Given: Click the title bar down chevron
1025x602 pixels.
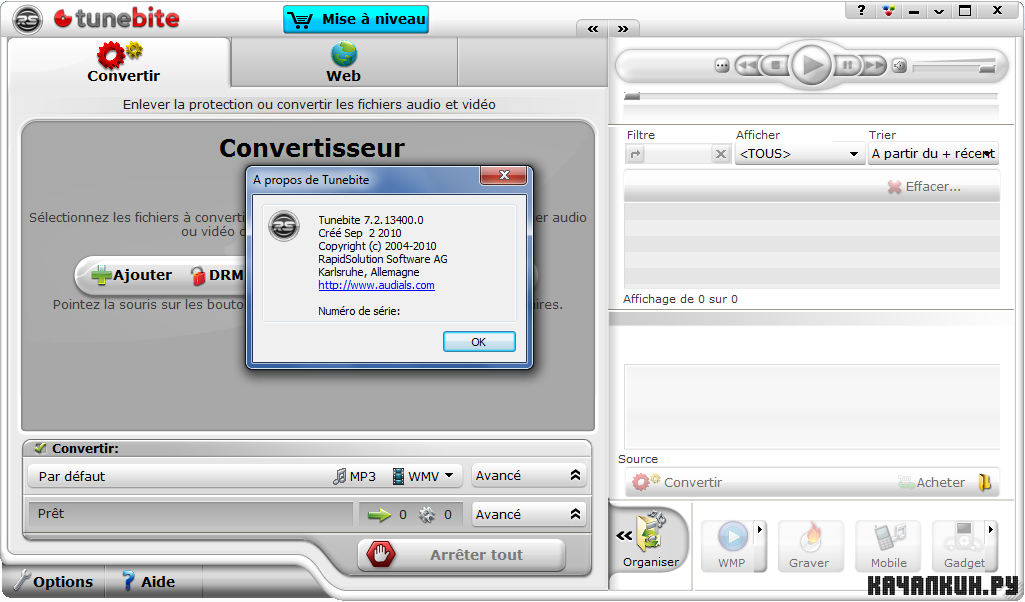Looking at the screenshot, I should [x=939, y=10].
